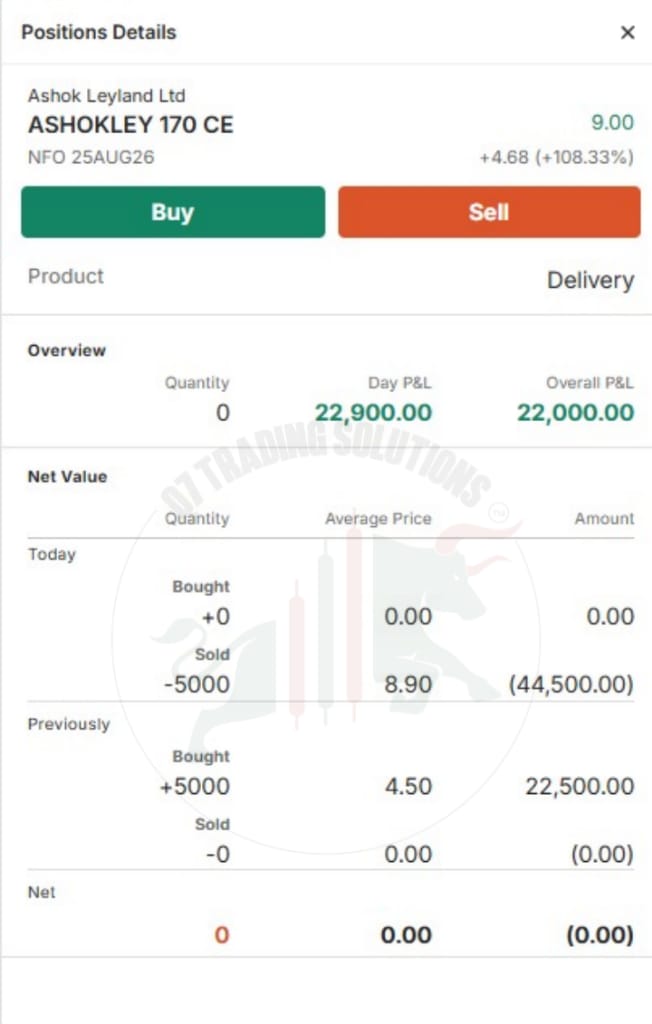Viewport: 652px width, 1024px height.
Task: Click the NFO 25AUG26 expiry label
Action: pos(91,157)
